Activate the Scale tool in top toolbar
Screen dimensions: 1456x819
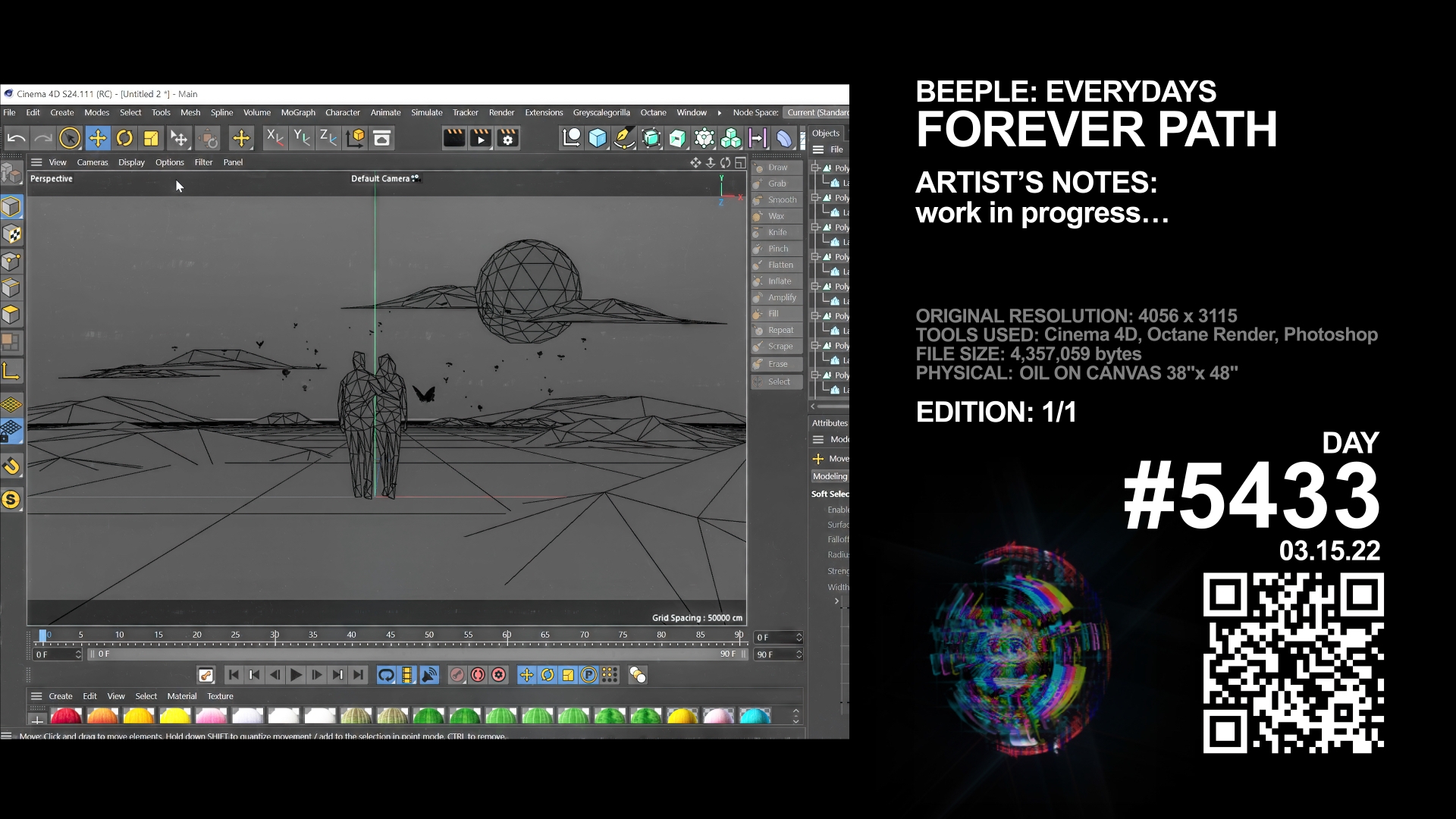coord(151,138)
